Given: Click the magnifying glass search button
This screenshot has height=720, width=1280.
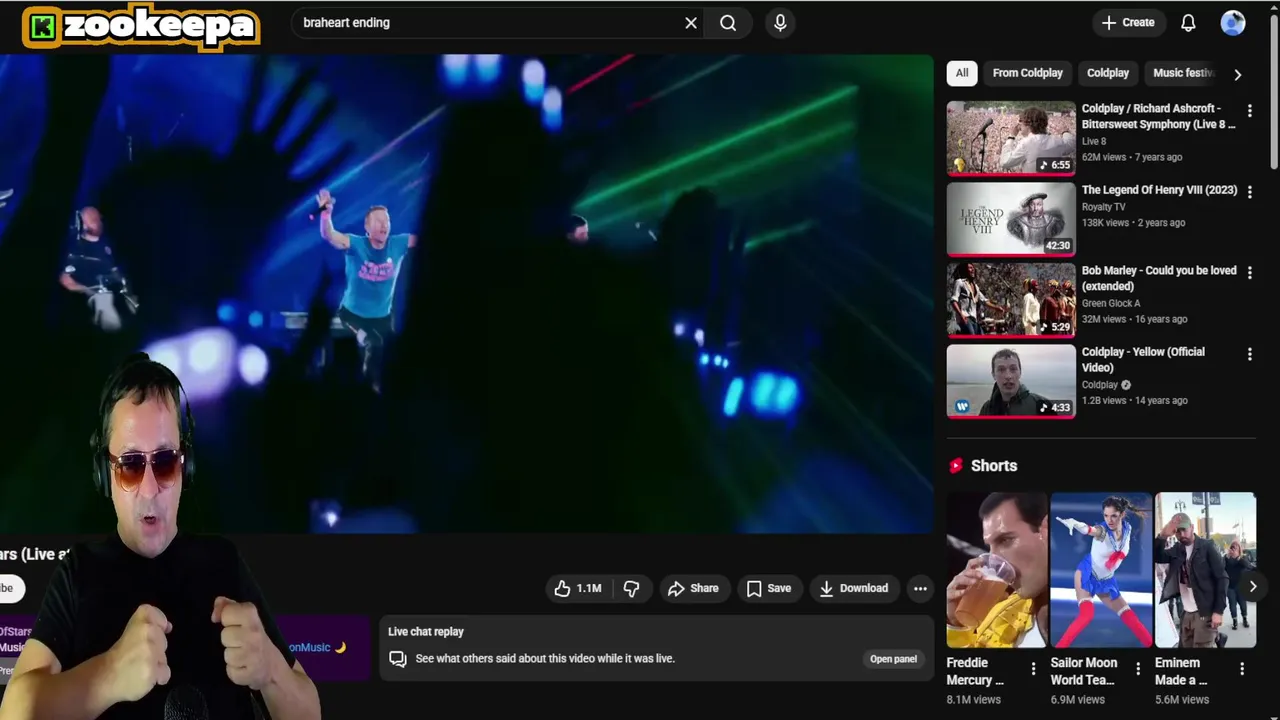Looking at the screenshot, I should [728, 23].
